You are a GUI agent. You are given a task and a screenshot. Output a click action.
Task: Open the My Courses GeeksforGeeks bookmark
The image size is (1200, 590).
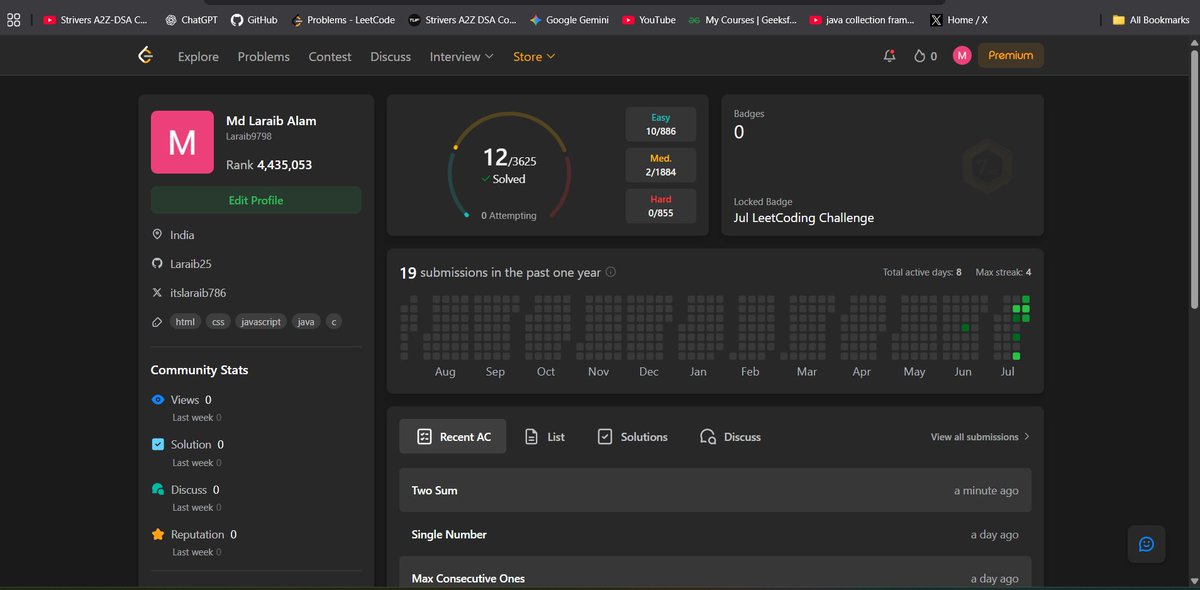pyautogui.click(x=744, y=19)
